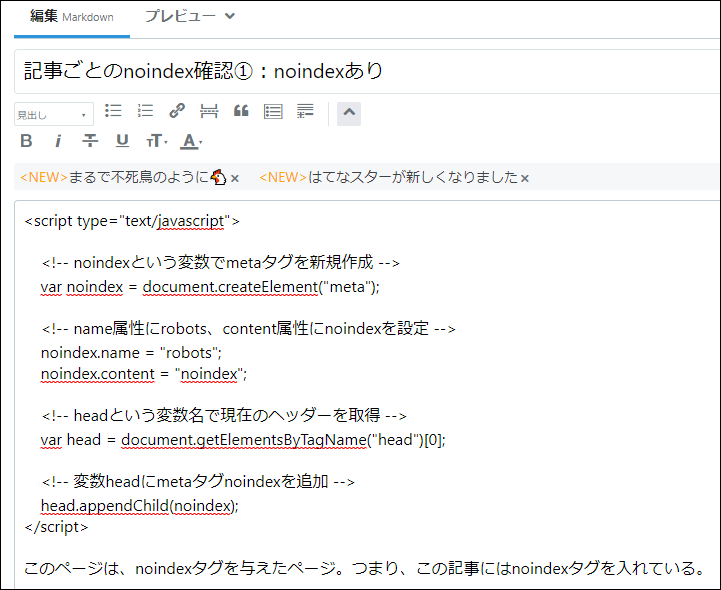721x590 pixels.
Task: Click the comment about 現在のヘッダーを取得
Action: point(224,416)
